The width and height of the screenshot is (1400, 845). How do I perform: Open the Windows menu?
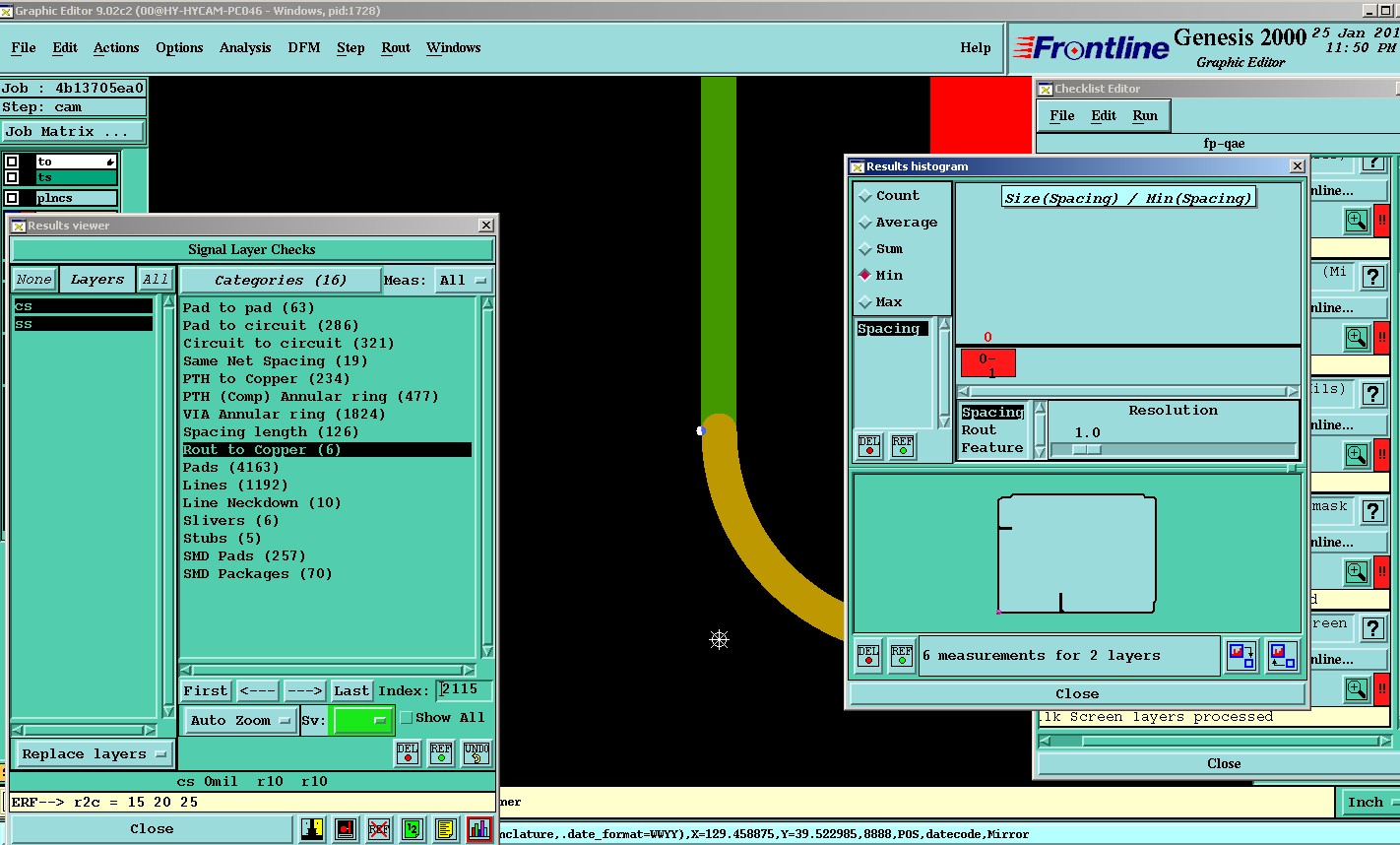tap(454, 47)
